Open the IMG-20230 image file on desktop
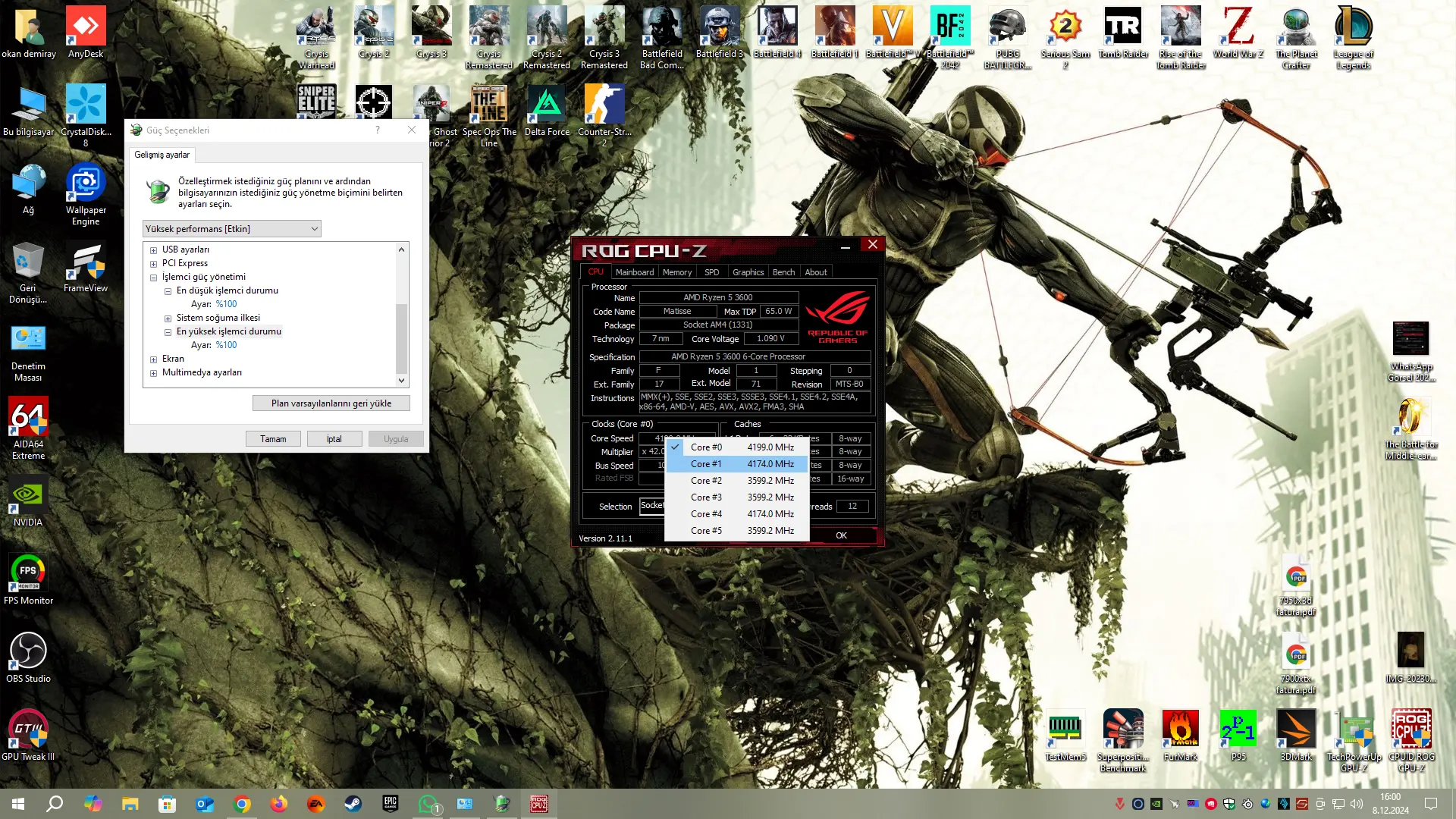 (x=1410, y=657)
